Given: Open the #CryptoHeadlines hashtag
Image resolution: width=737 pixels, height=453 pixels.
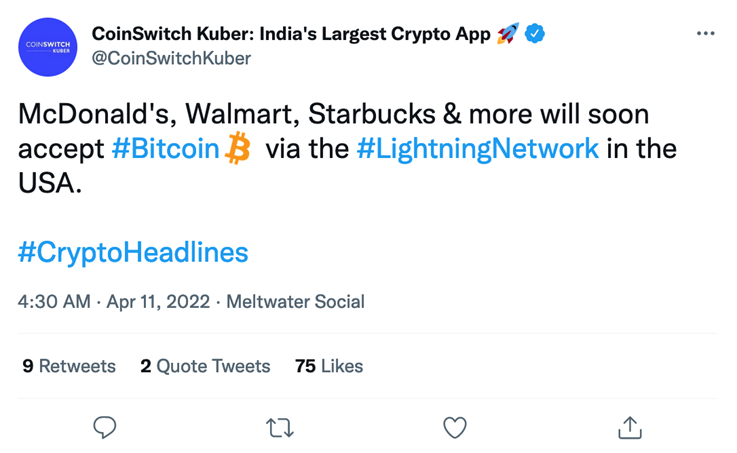Looking at the screenshot, I should pyautogui.click(x=133, y=252).
